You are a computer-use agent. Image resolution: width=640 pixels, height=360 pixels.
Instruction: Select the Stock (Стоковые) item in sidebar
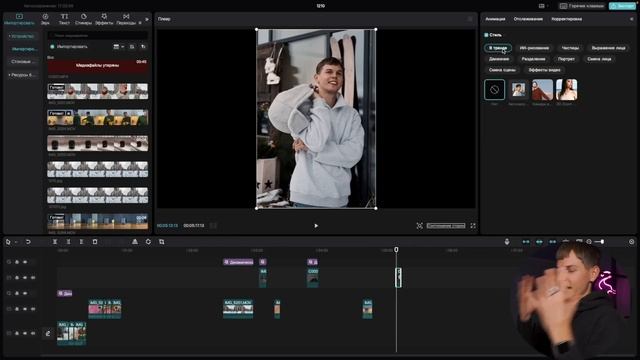point(23,62)
